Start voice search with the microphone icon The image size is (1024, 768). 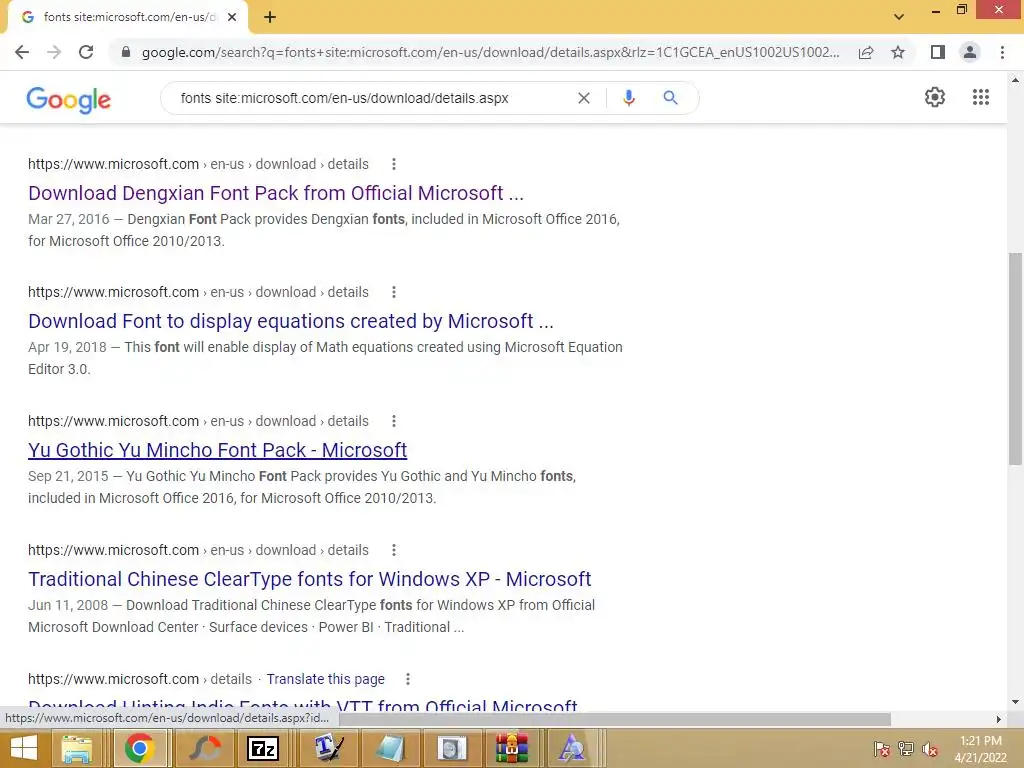629,98
